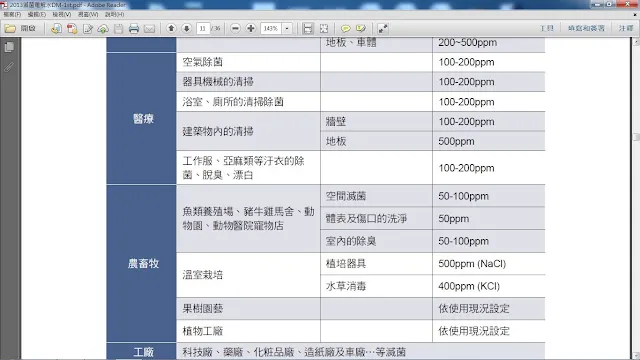This screenshot has height=360, width=640.
Task: Zoom out with the minus button
Action: pyautogui.click(x=235, y=28)
